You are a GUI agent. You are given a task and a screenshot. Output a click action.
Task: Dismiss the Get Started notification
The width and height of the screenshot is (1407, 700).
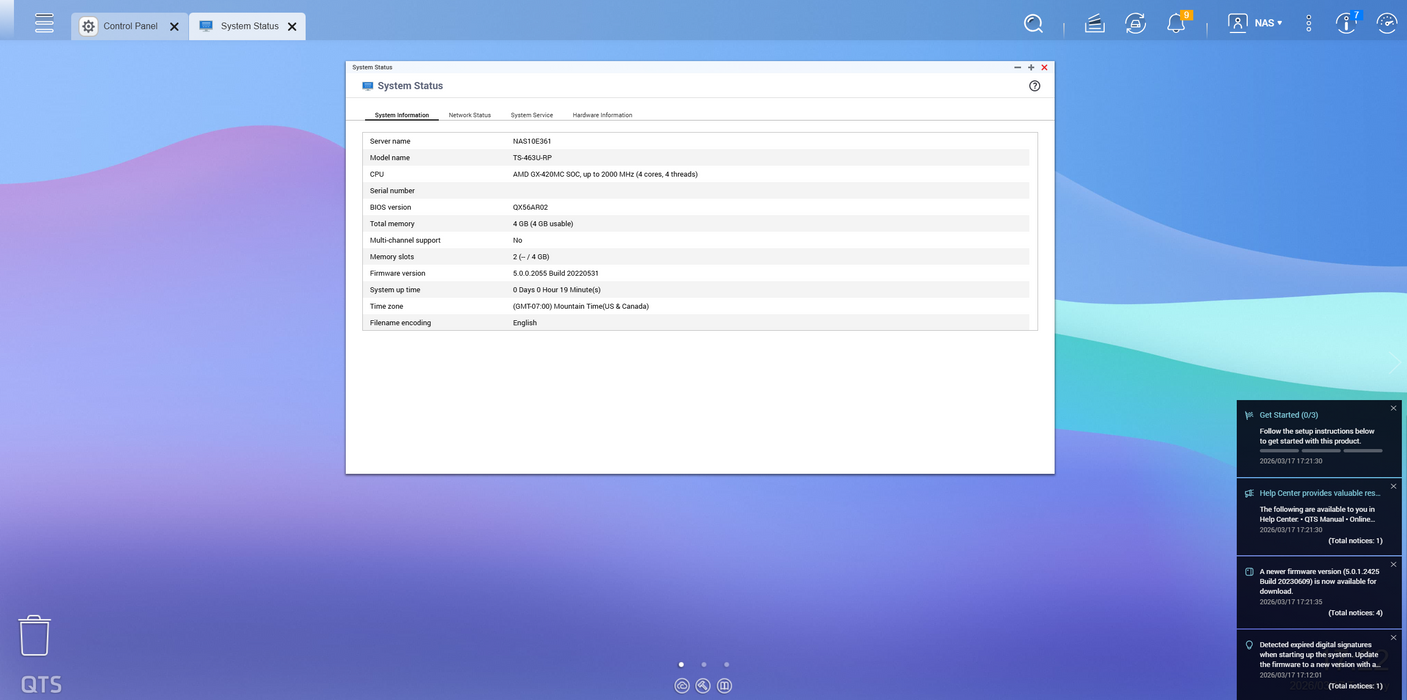(1393, 408)
